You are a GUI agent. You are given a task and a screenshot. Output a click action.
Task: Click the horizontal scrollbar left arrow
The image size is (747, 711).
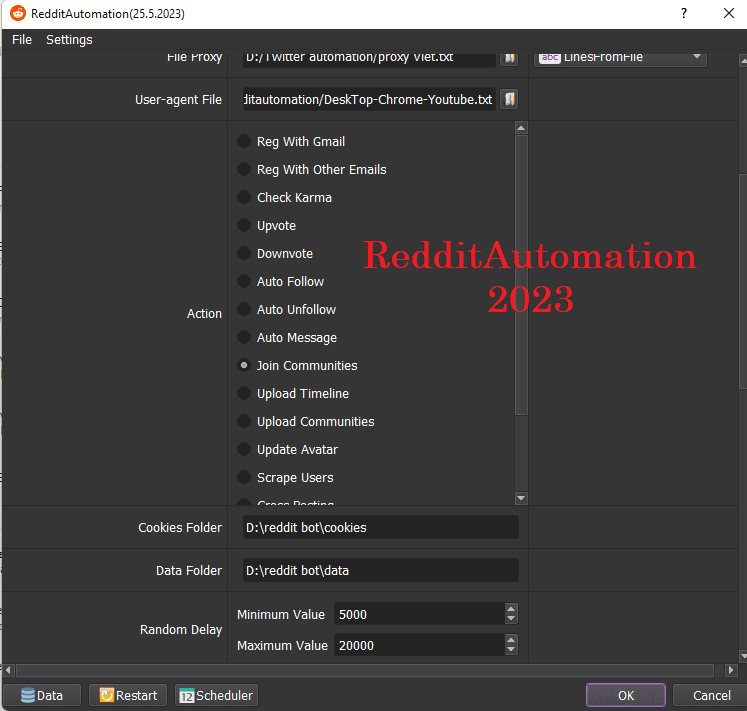pyautogui.click(x=8, y=670)
